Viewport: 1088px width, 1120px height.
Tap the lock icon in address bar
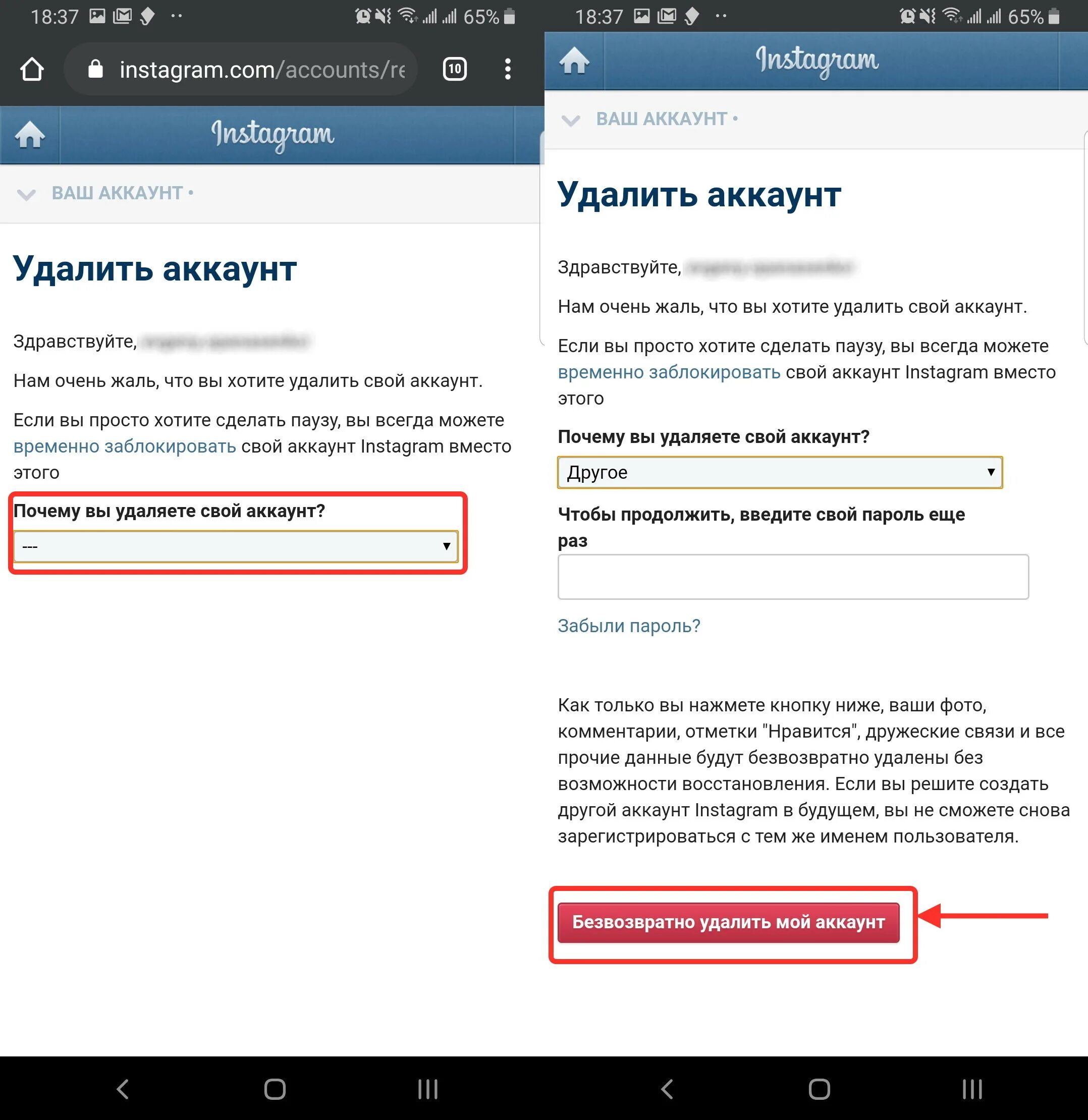coord(95,69)
